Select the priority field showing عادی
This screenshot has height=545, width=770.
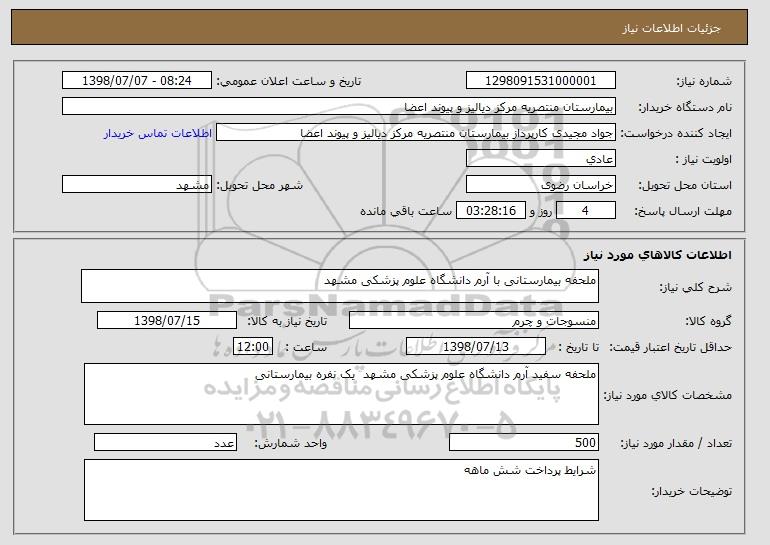(x=541, y=159)
